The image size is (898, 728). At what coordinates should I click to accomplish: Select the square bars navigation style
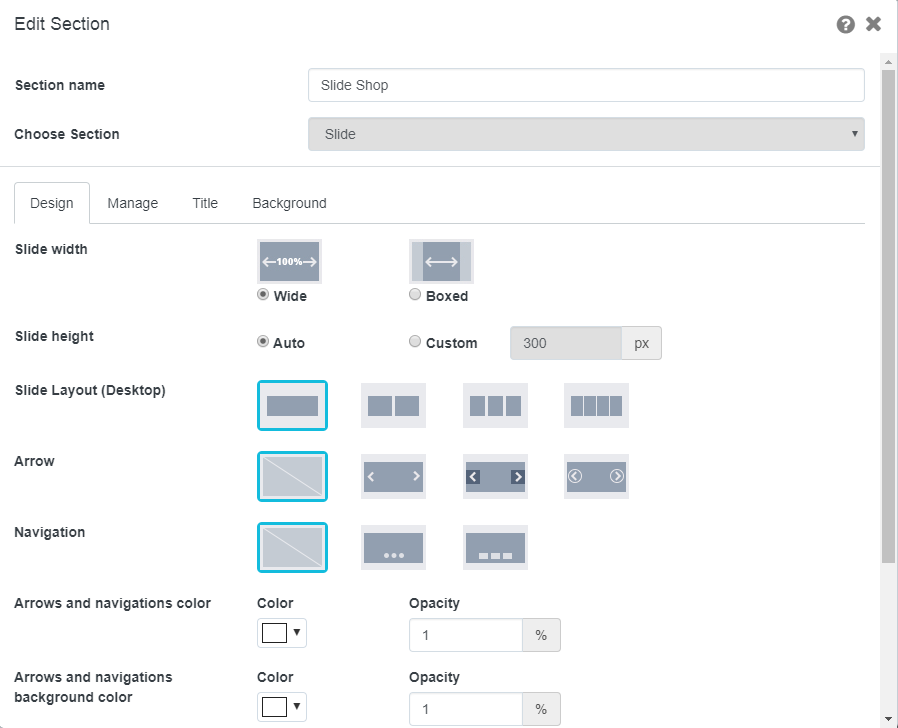495,547
